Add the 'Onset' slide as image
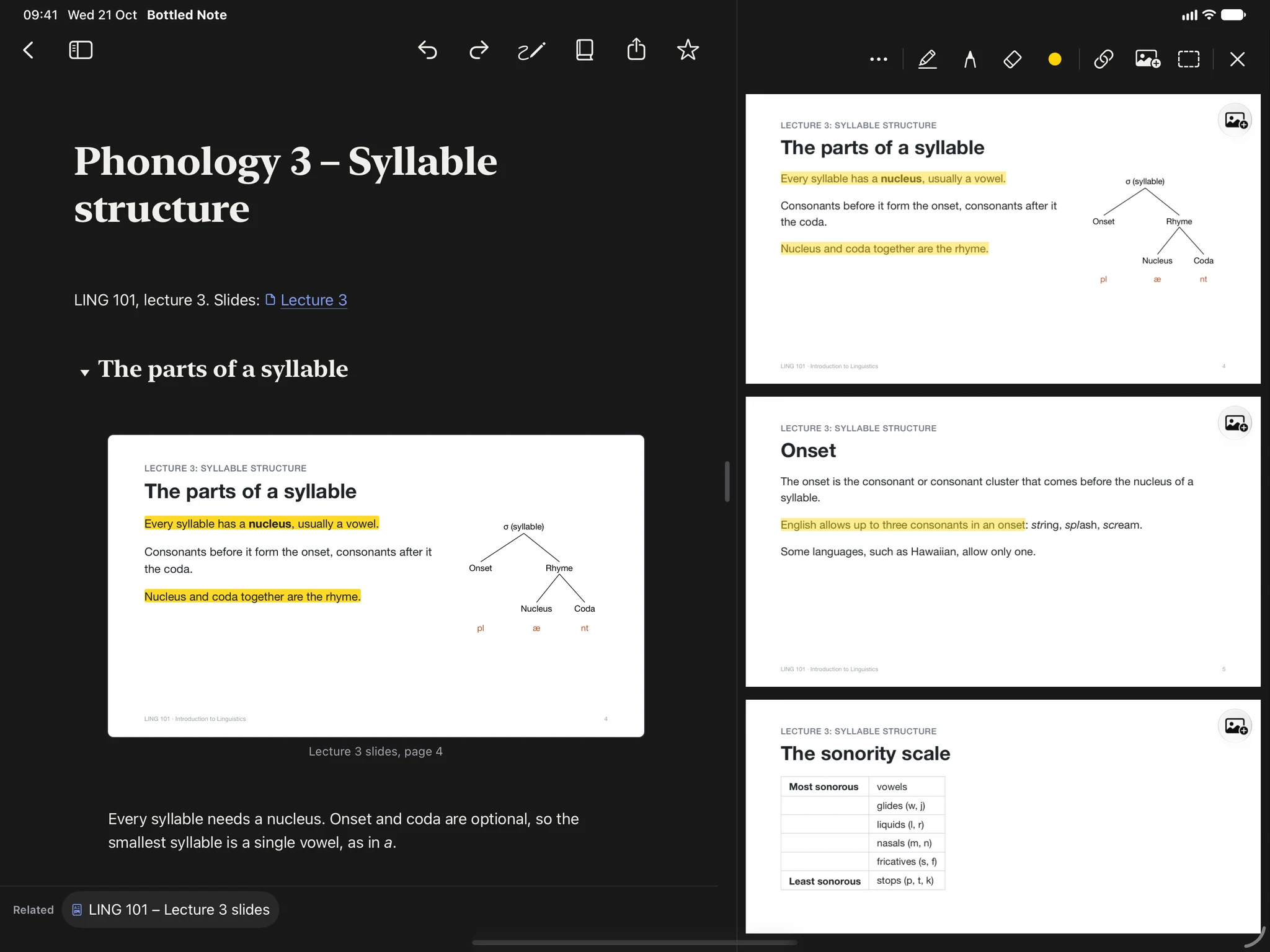Image resolution: width=1270 pixels, height=952 pixels. pyautogui.click(x=1235, y=423)
